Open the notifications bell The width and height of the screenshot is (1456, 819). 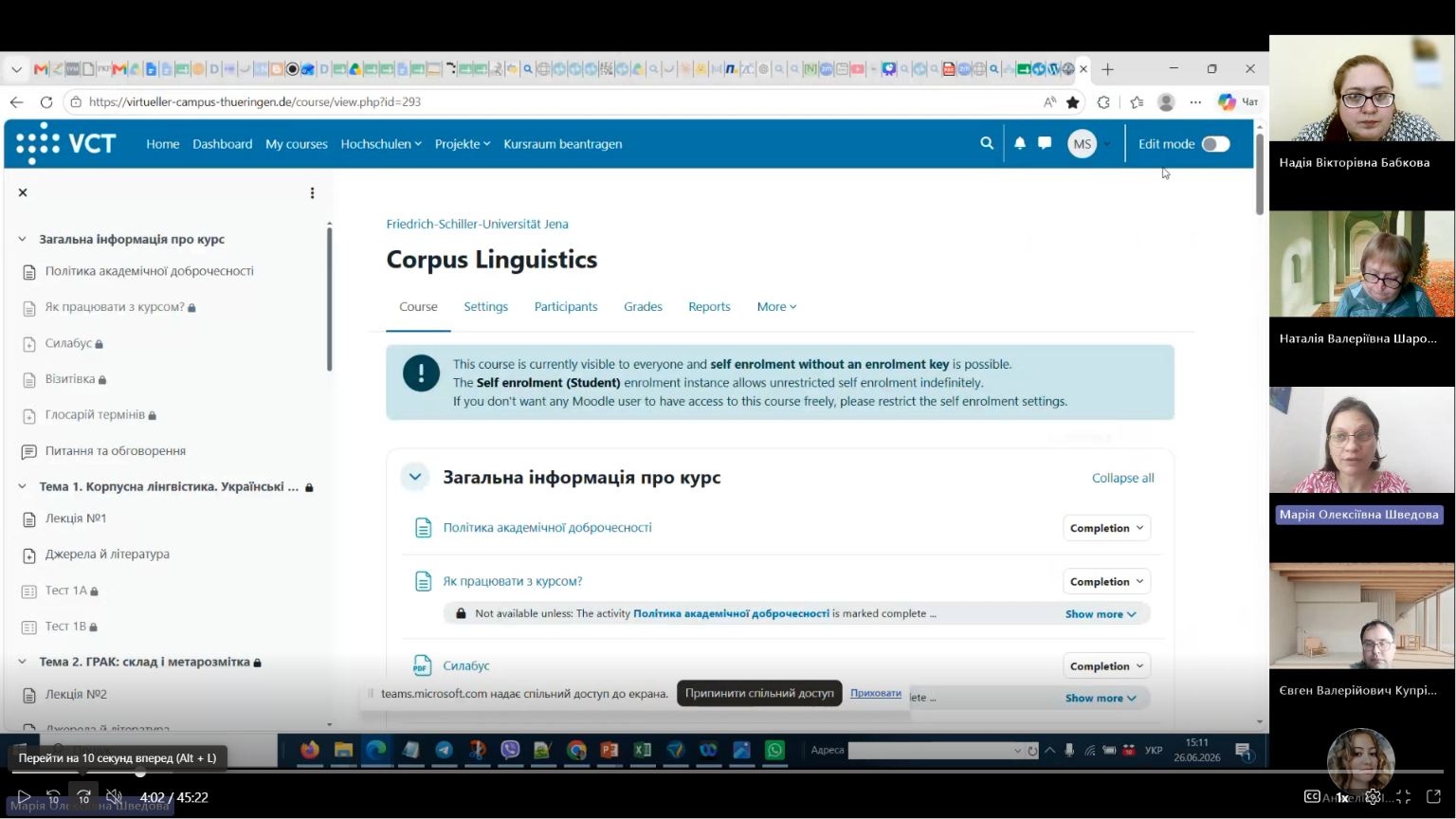click(x=1020, y=143)
